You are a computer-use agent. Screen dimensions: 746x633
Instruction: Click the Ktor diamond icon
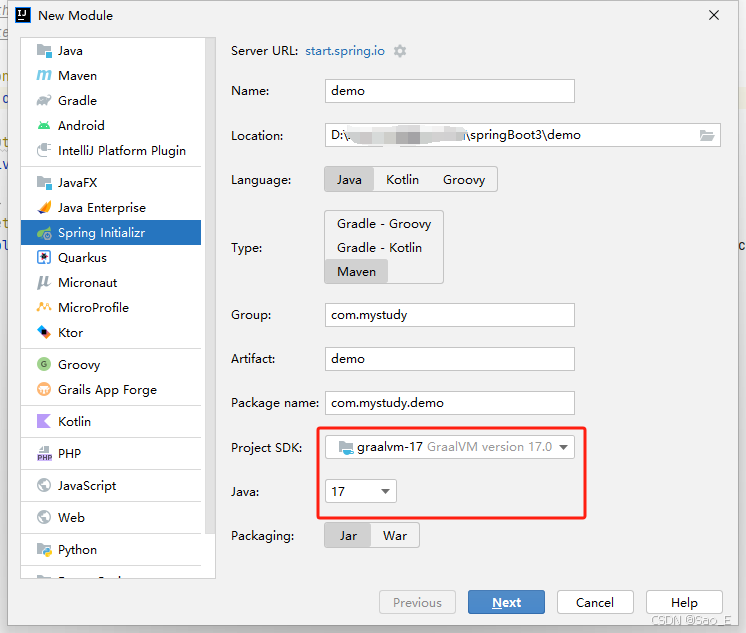coord(44,332)
